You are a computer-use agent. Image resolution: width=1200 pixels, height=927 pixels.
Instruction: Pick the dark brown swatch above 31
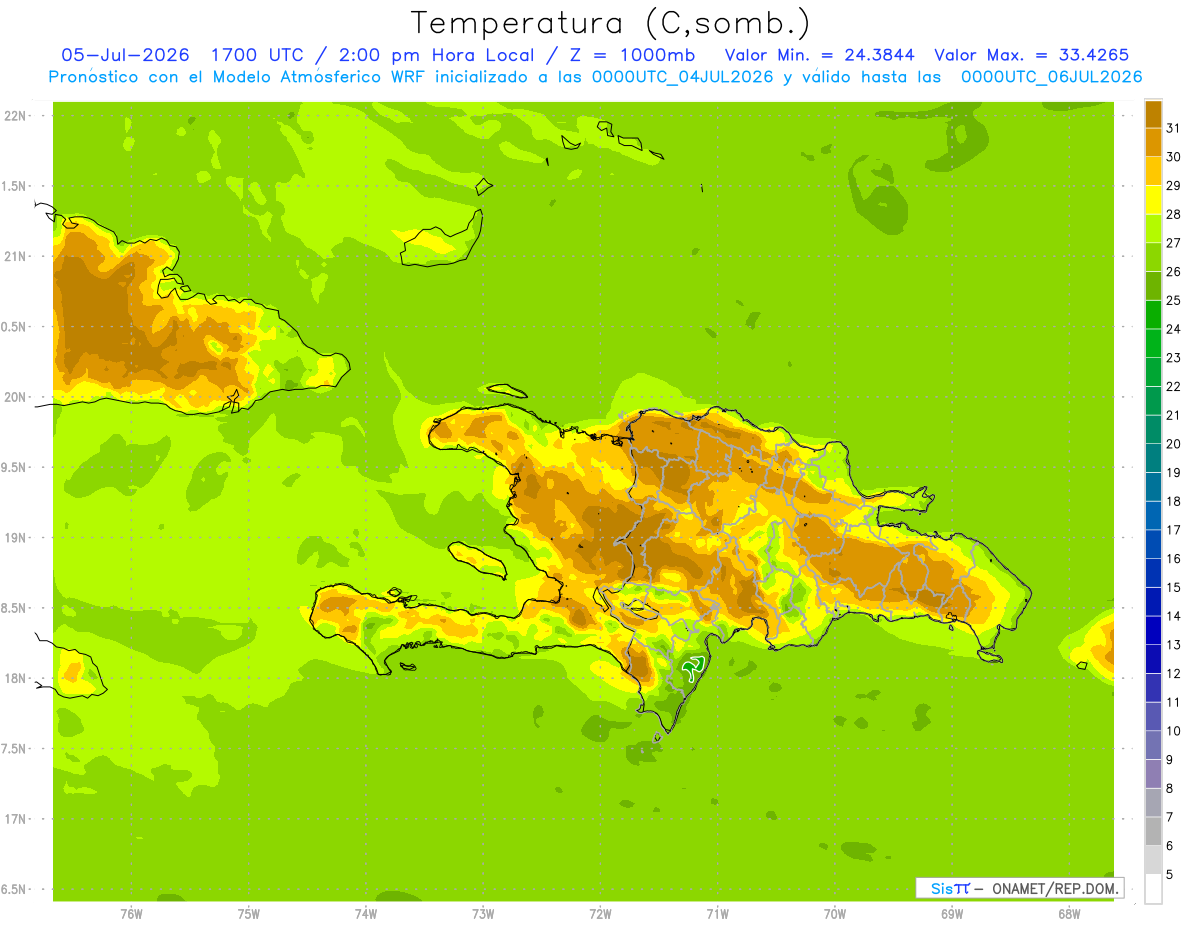[1153, 114]
